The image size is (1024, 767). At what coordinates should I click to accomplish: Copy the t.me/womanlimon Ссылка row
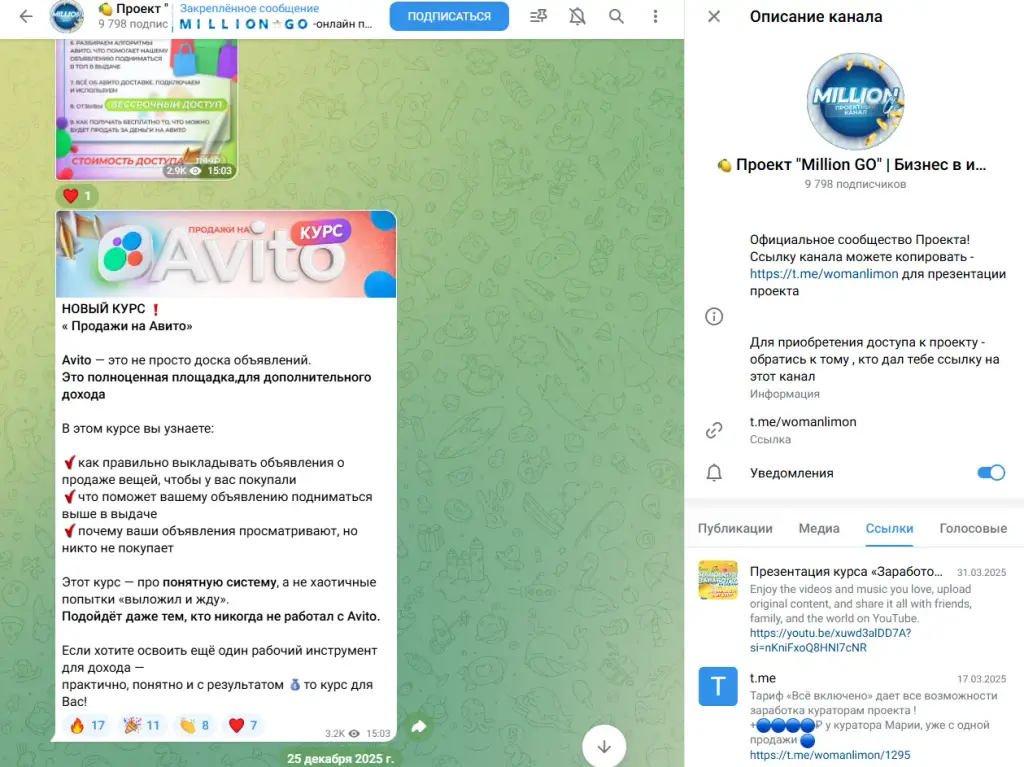854,430
